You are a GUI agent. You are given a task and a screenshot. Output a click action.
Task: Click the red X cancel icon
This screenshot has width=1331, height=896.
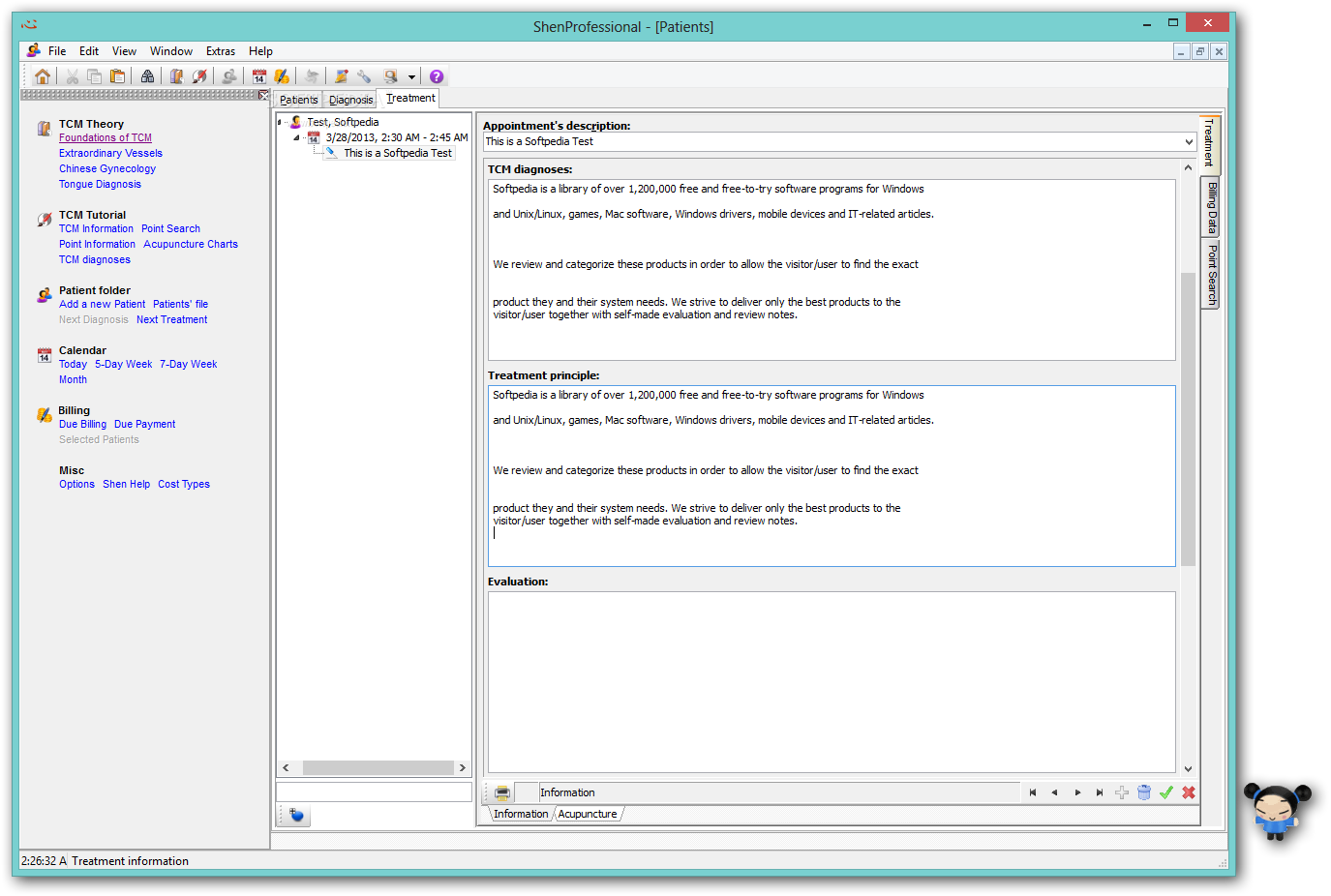point(1189,792)
